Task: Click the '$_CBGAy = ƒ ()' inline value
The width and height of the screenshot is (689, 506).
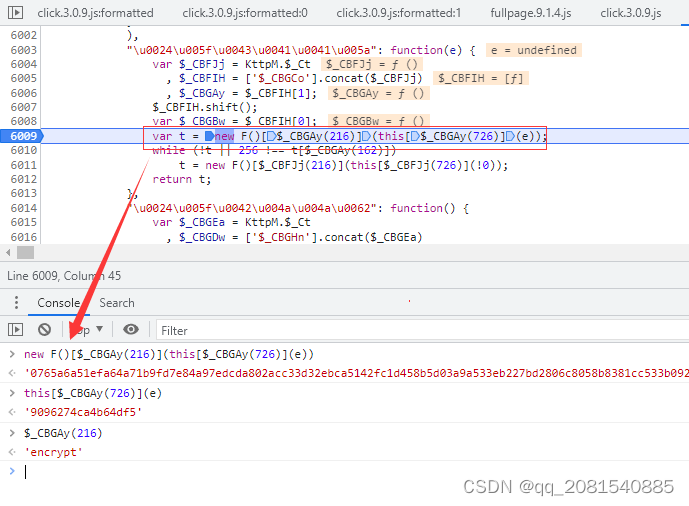Action: tap(378, 93)
